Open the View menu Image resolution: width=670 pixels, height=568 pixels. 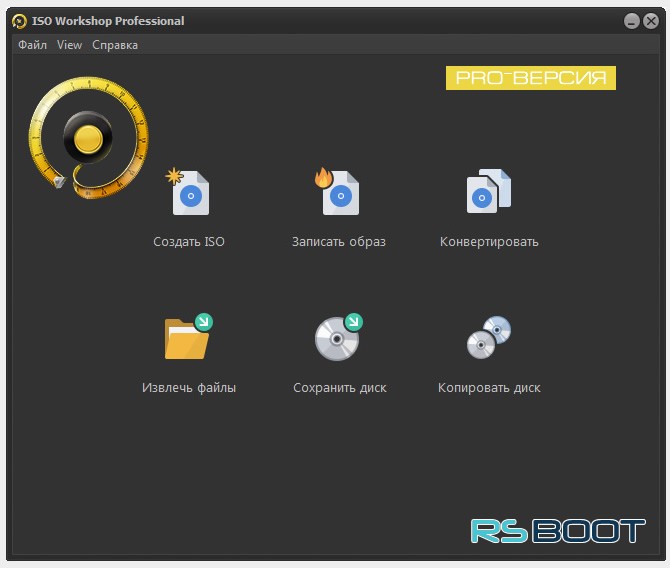point(69,45)
